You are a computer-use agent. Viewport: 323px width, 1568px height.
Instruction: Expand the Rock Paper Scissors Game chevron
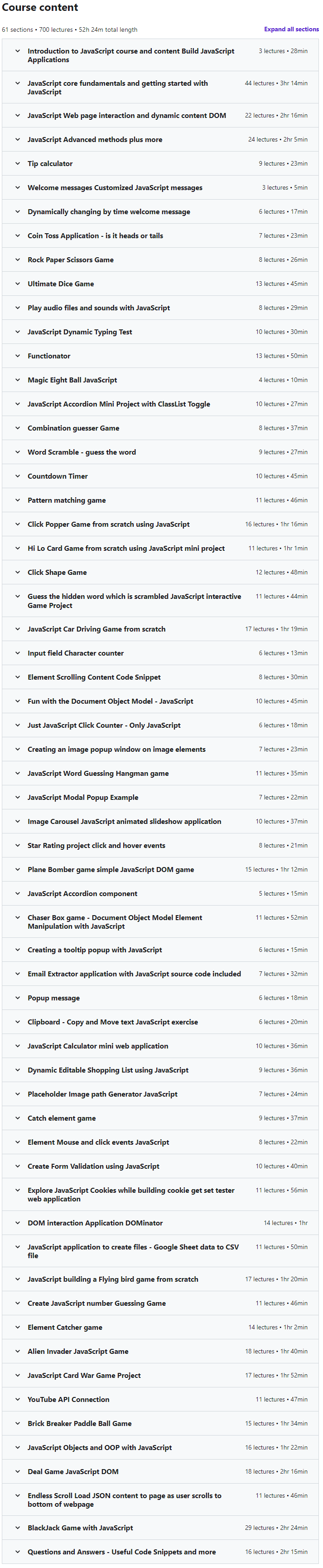tap(18, 260)
